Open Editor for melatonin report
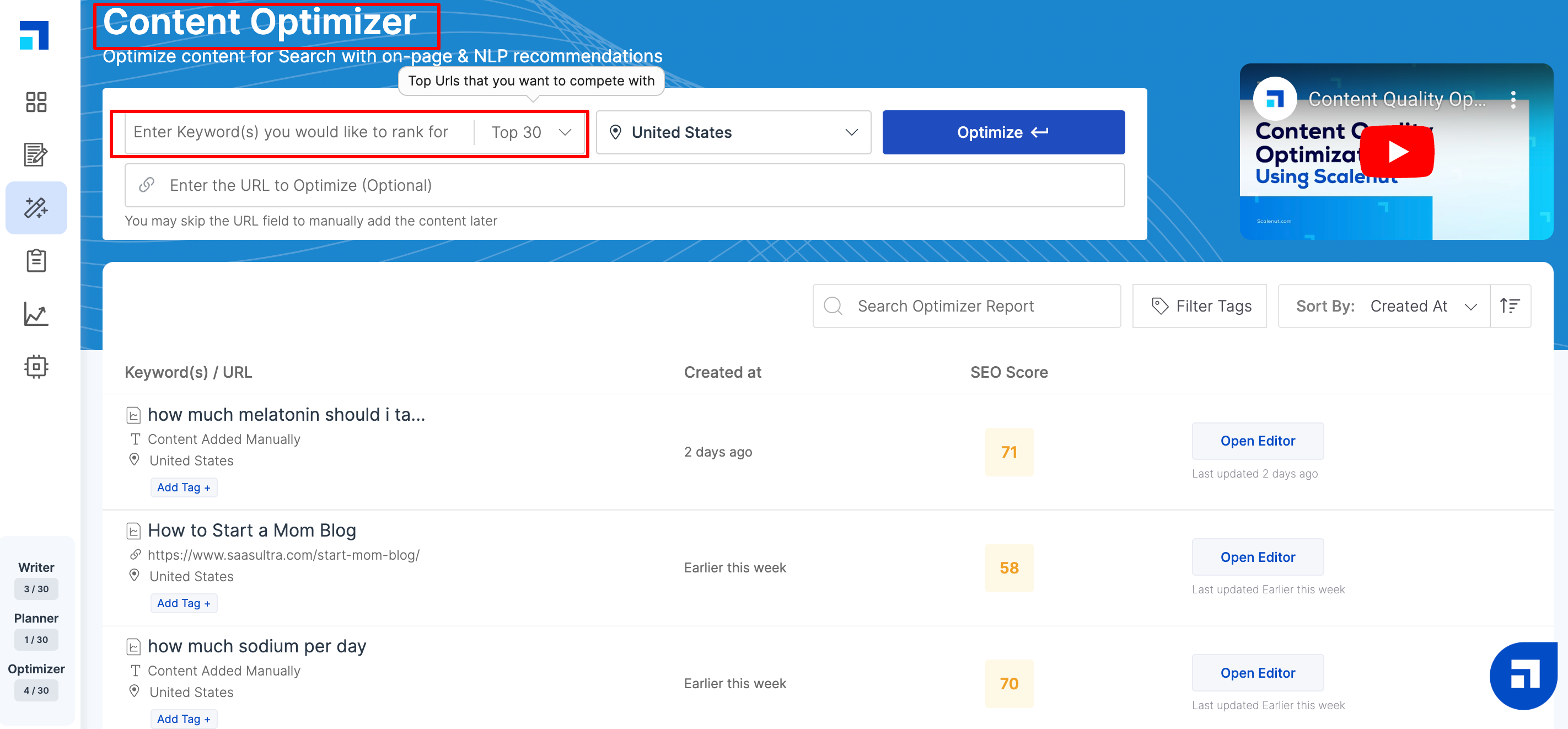 pos(1257,441)
